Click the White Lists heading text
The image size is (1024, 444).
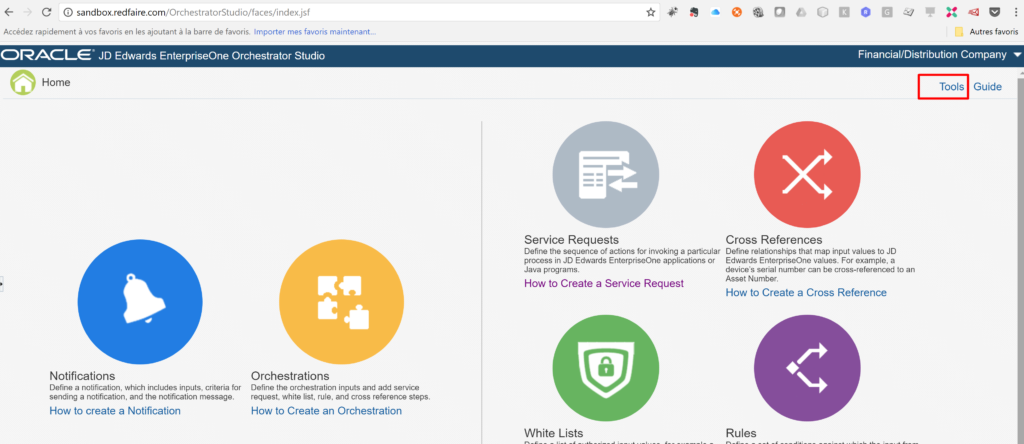pyautogui.click(x=554, y=433)
